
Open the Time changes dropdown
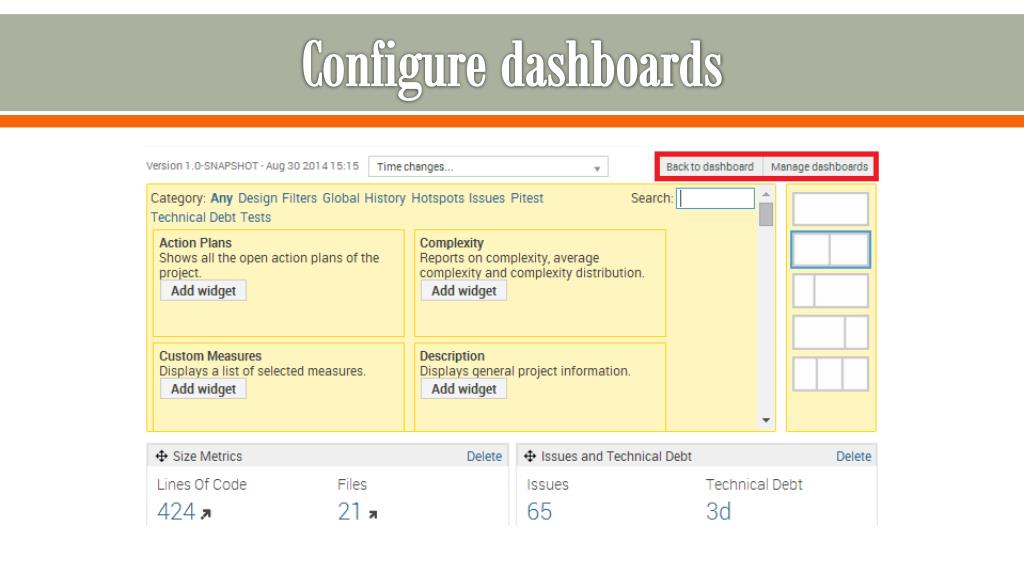[488, 167]
